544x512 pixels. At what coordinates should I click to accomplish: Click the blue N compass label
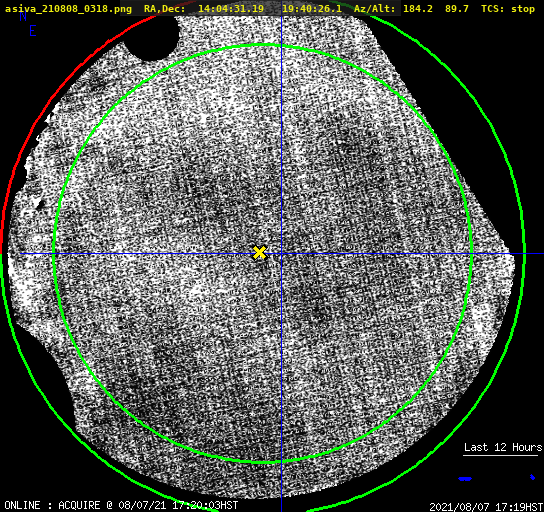(23, 16)
